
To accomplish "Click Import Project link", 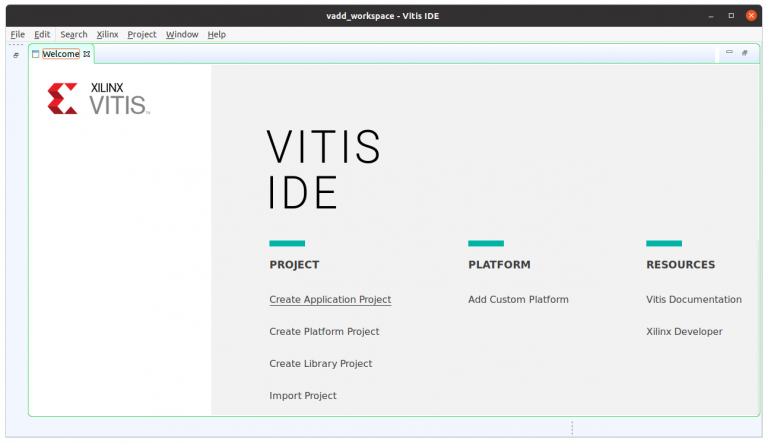I will click(303, 396).
